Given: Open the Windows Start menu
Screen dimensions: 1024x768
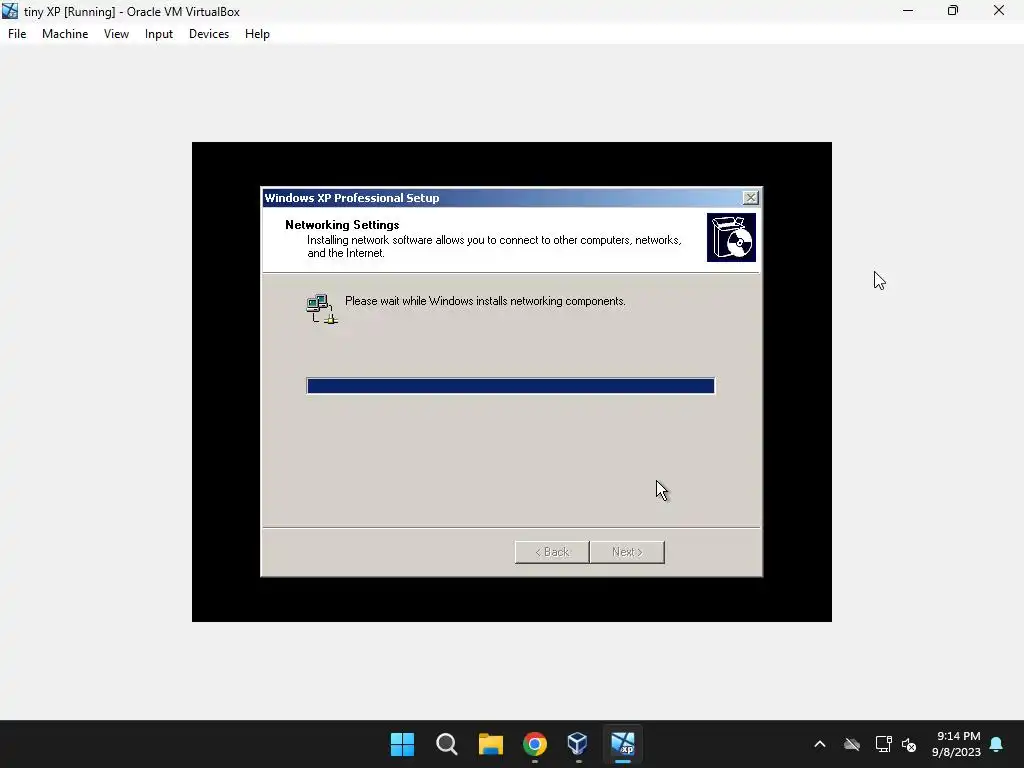Looking at the screenshot, I should [x=402, y=744].
